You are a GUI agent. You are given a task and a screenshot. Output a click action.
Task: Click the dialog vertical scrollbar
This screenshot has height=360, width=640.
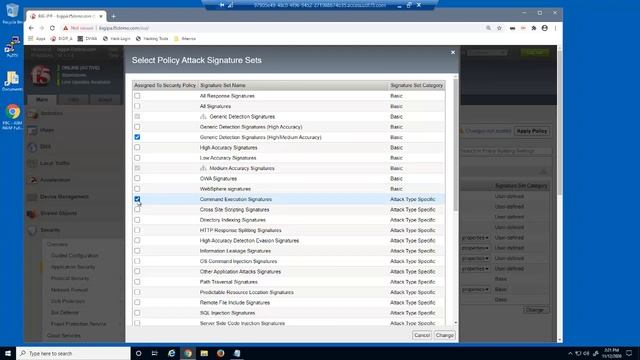pyautogui.click(x=456, y=145)
